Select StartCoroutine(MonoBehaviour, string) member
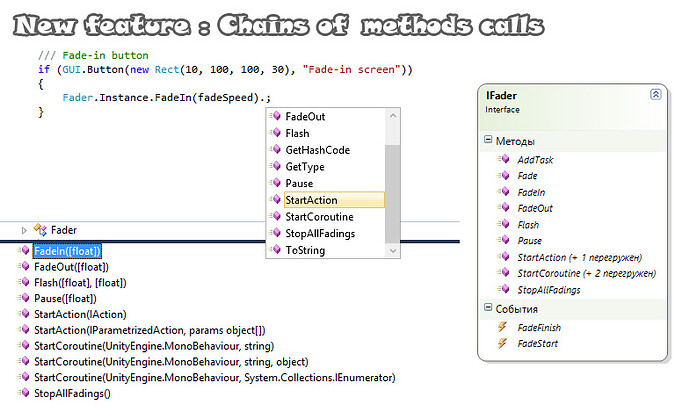 point(154,346)
